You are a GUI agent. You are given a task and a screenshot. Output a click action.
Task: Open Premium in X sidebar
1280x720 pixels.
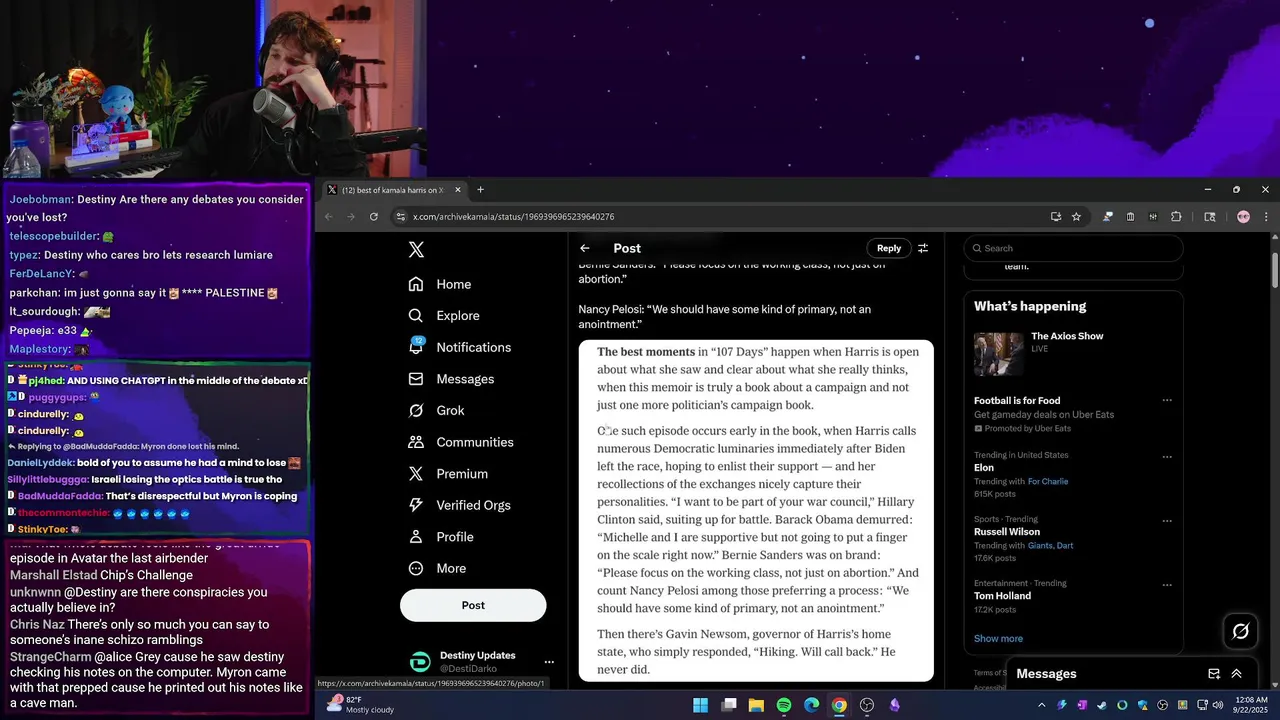pos(448,474)
